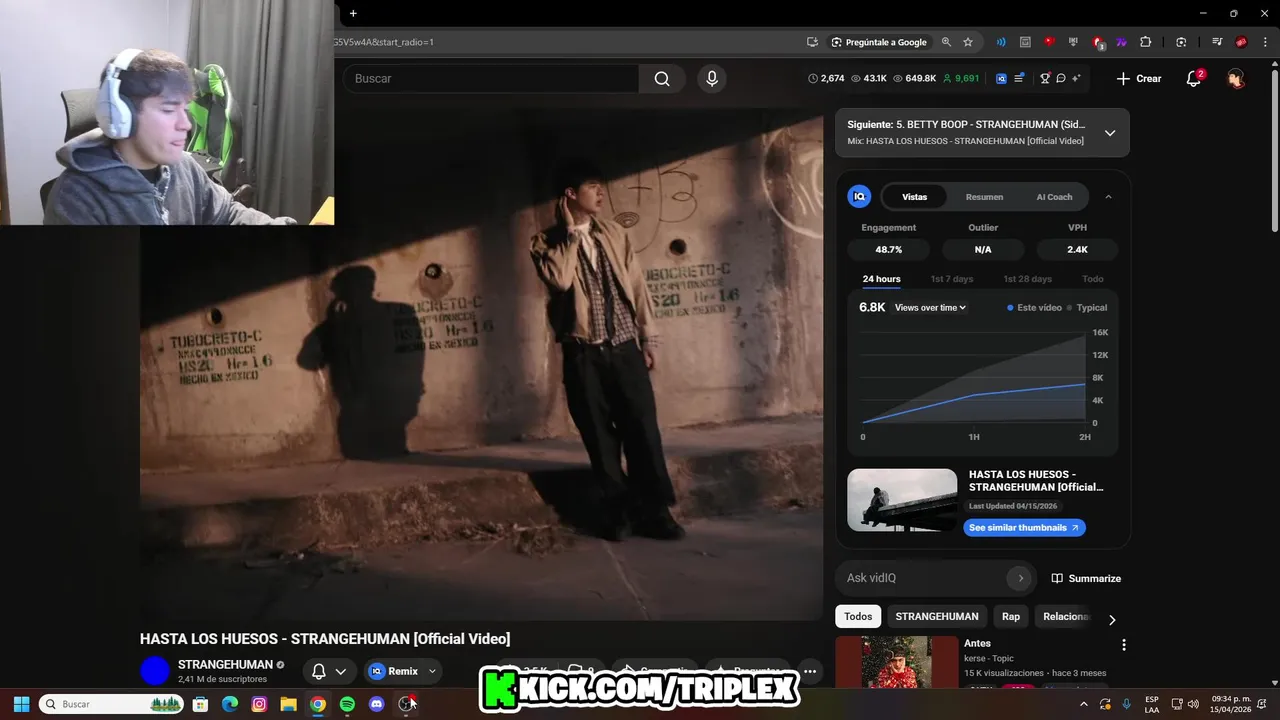
Task: Open the Windows Start menu
Action: pyautogui.click(x=21, y=704)
